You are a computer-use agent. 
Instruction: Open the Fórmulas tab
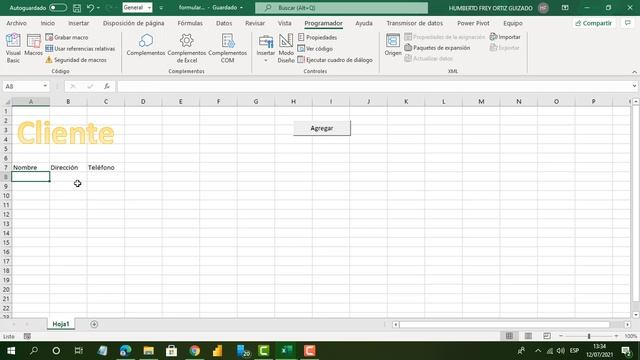click(190, 23)
